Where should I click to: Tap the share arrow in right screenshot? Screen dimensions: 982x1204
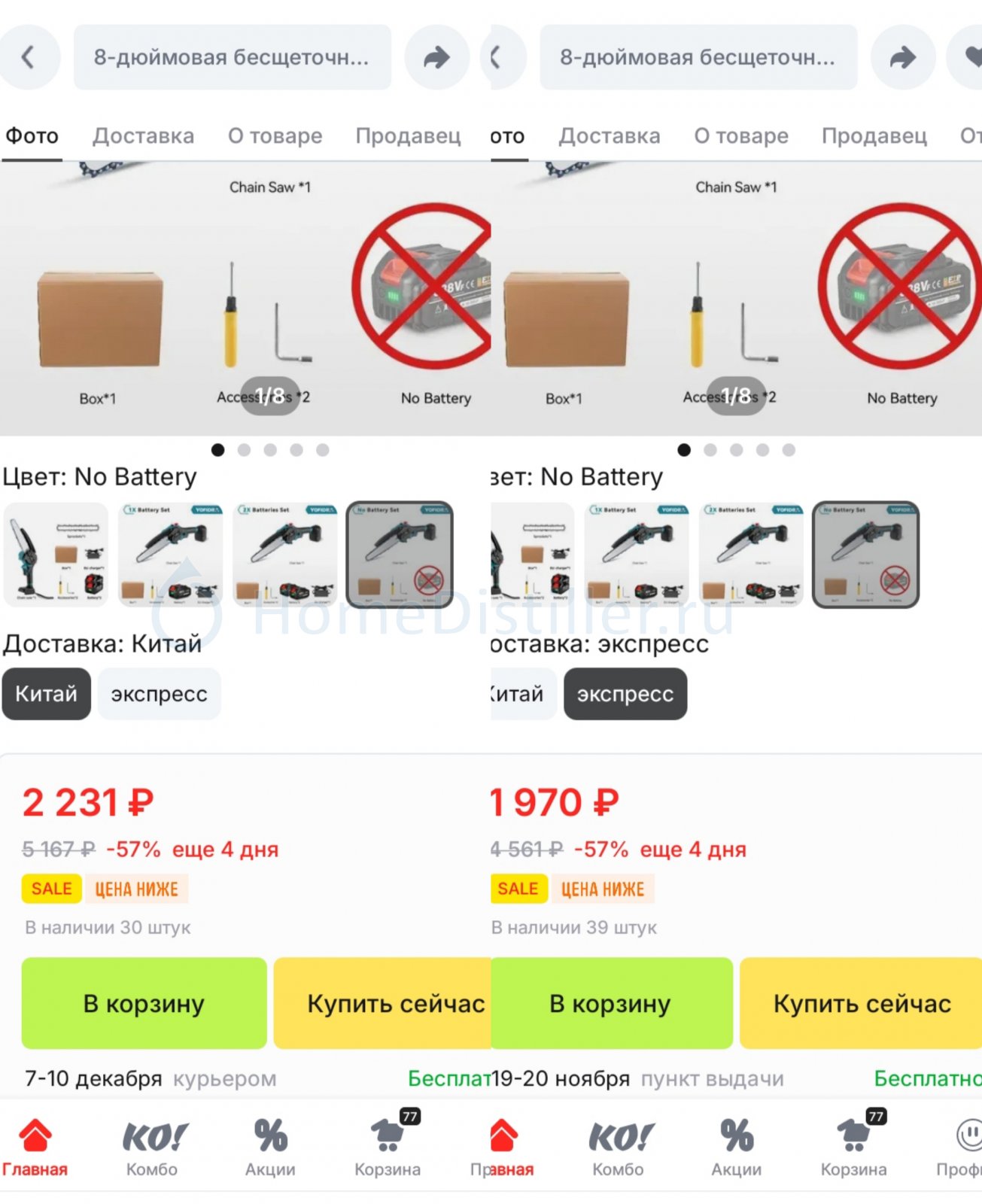903,57
